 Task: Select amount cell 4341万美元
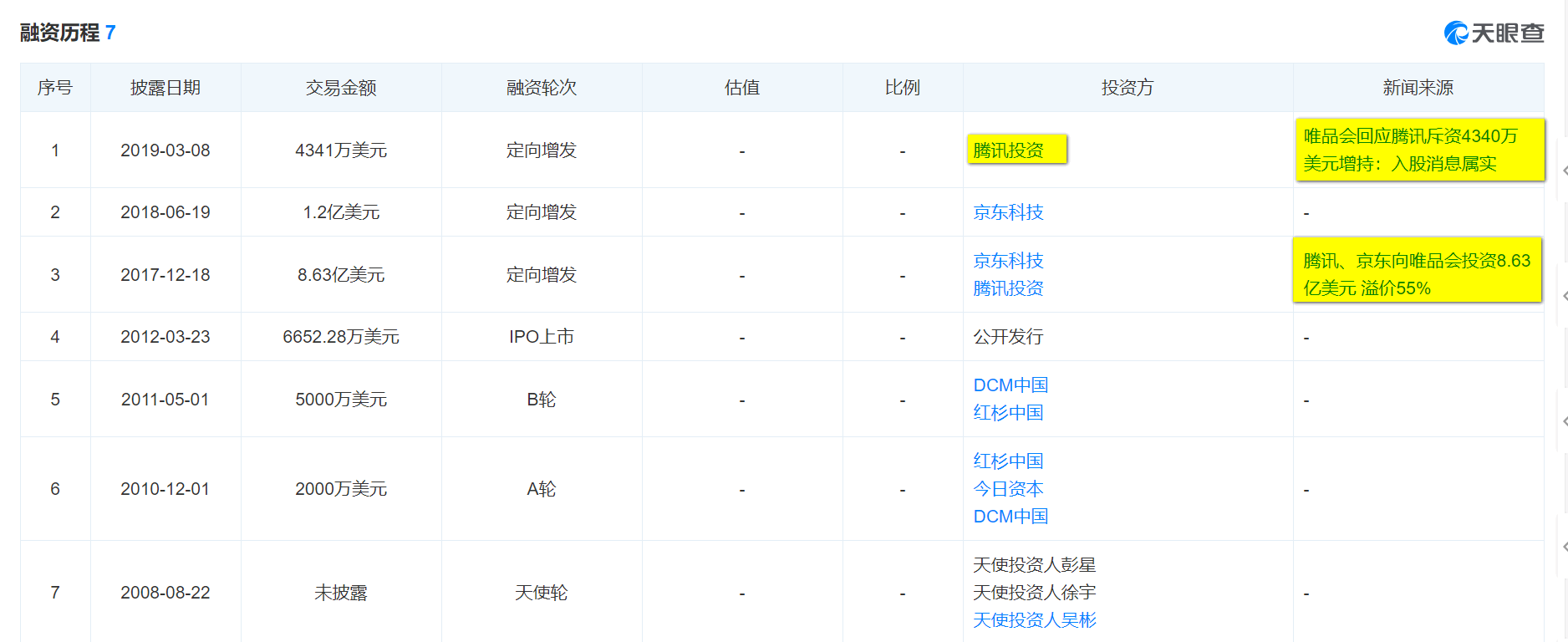[x=341, y=150]
